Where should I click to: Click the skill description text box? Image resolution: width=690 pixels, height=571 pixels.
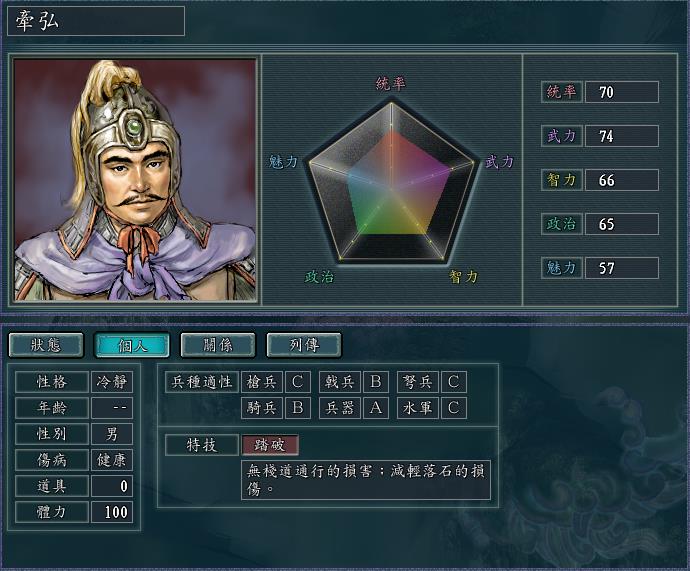[x=366, y=480]
